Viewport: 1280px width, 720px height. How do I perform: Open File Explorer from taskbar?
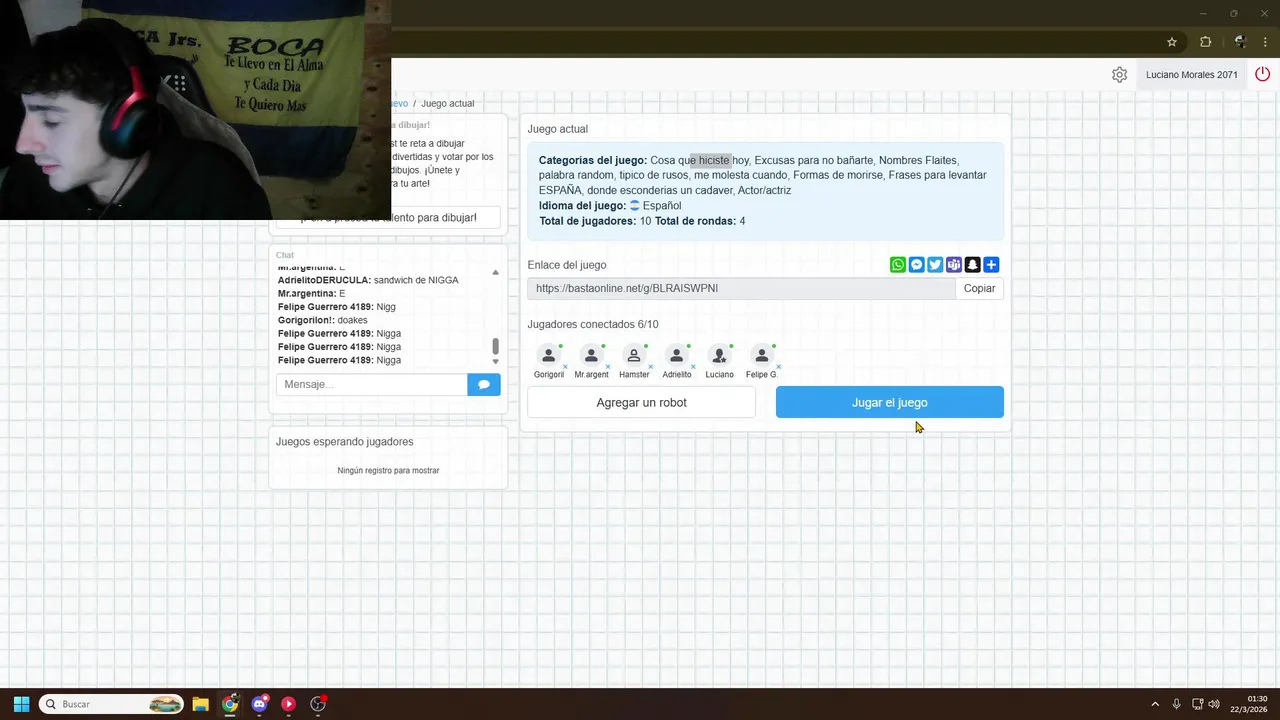tap(200, 704)
